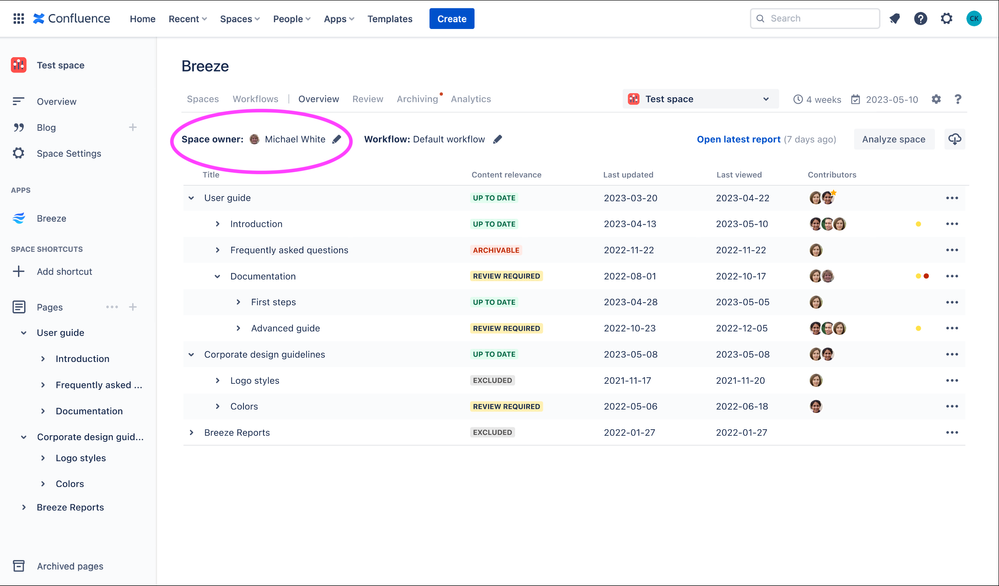Expand Frequently asked questions row in table
999x586 pixels.
pyautogui.click(x=217, y=250)
